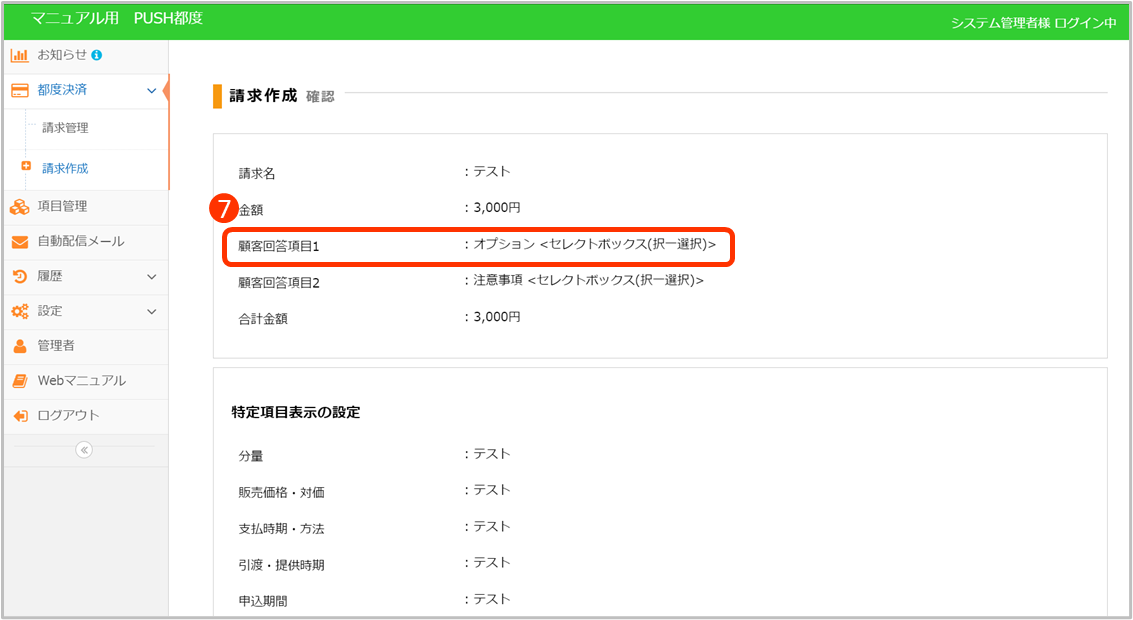Open the 項目管理 menu item

[x=62, y=206]
